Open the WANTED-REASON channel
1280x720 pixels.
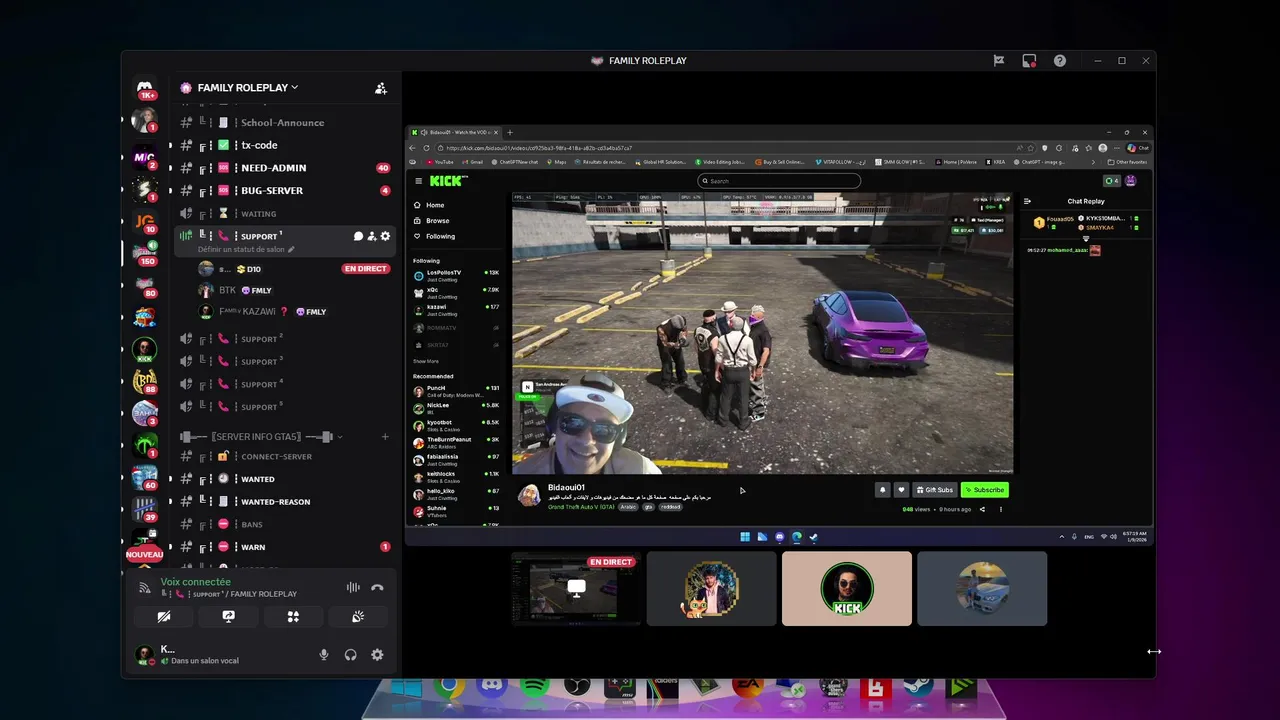(x=284, y=502)
